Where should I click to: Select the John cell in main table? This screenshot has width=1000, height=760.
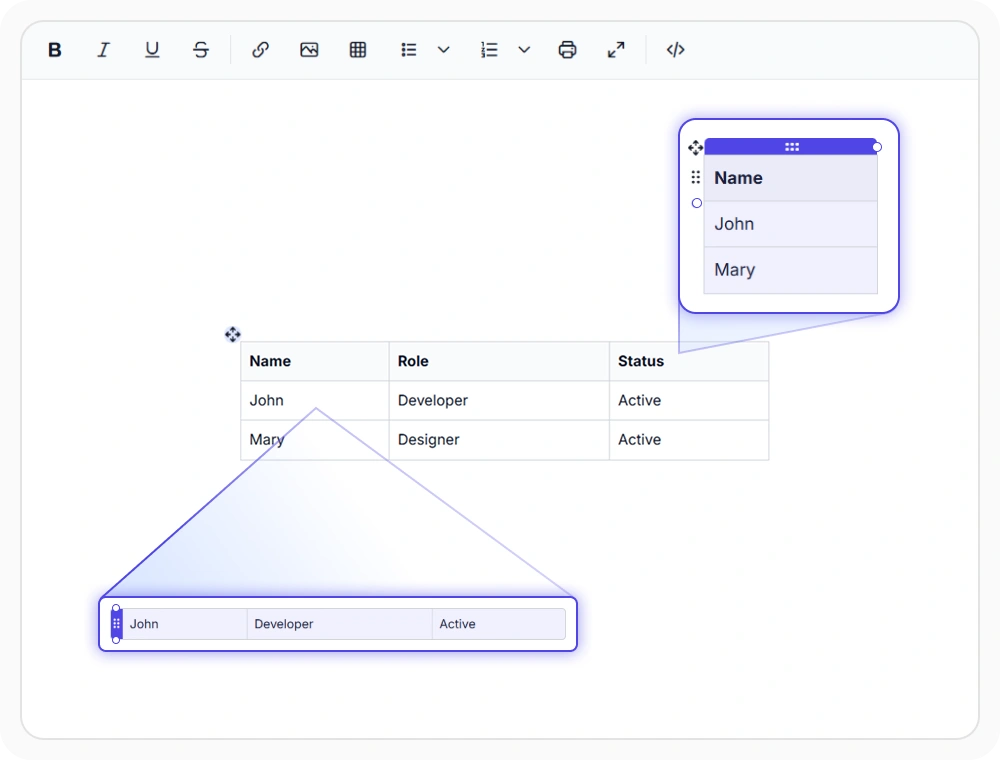click(315, 400)
